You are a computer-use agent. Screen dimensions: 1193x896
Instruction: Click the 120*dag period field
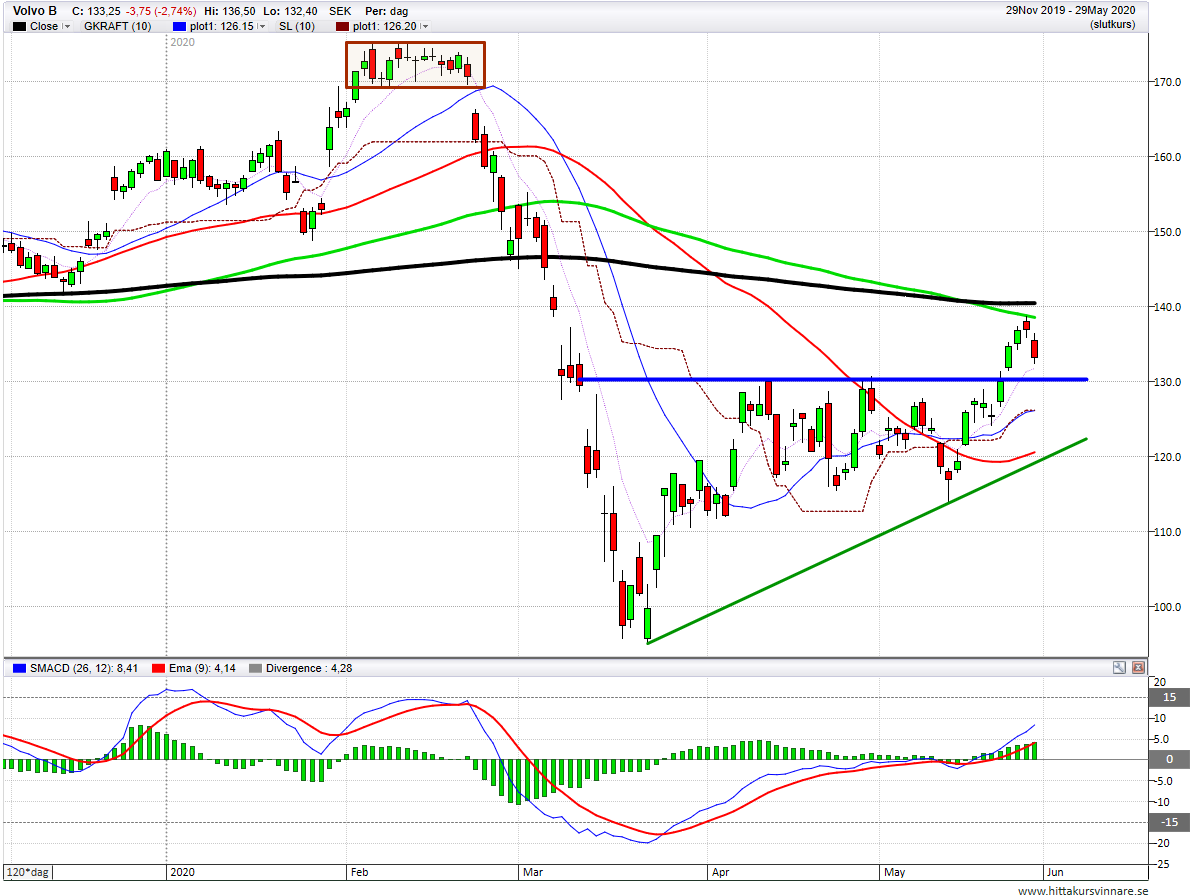[29, 872]
